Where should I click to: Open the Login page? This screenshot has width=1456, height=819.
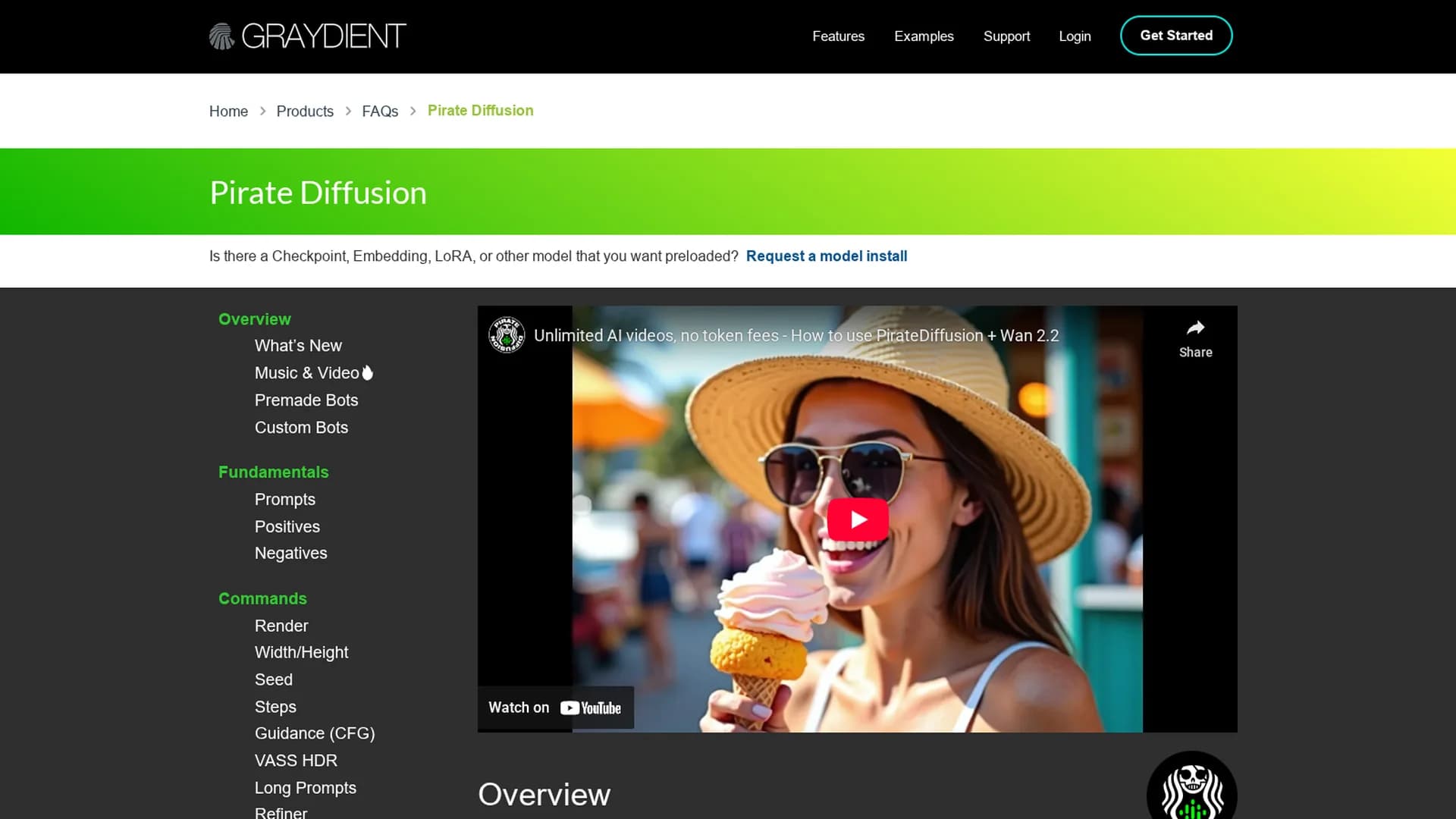coord(1075,36)
